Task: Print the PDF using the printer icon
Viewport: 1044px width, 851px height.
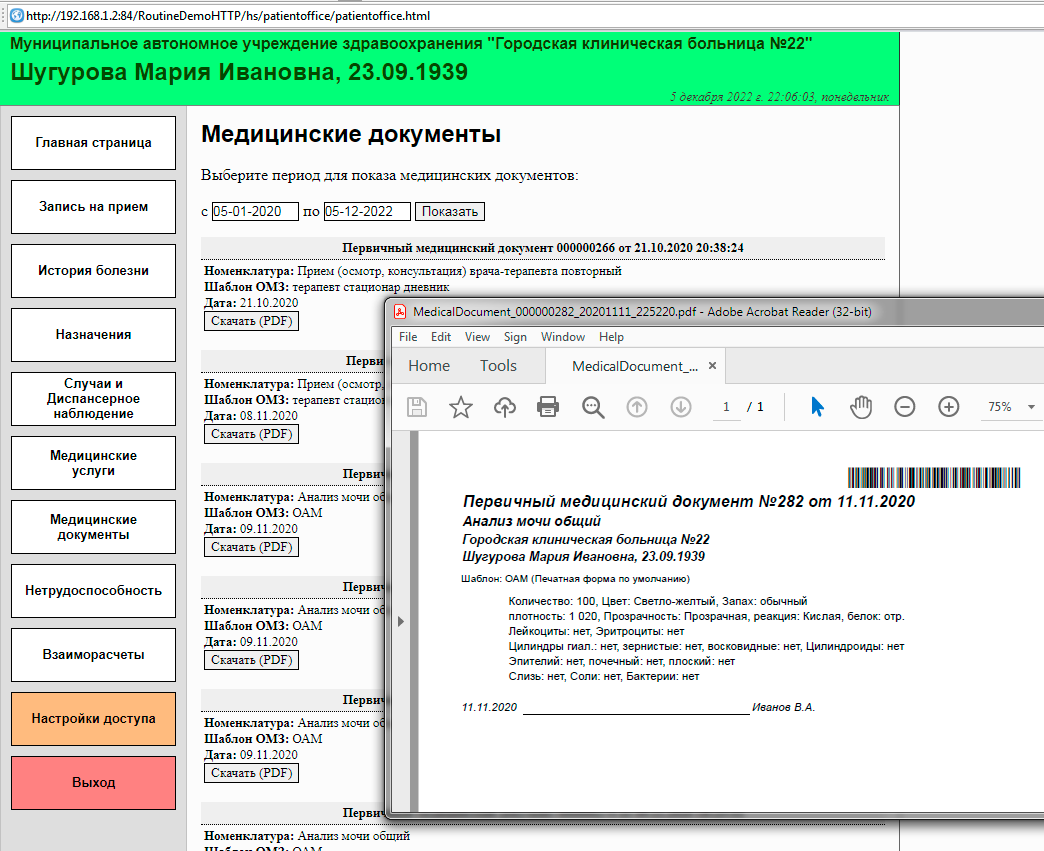Action: coord(548,407)
